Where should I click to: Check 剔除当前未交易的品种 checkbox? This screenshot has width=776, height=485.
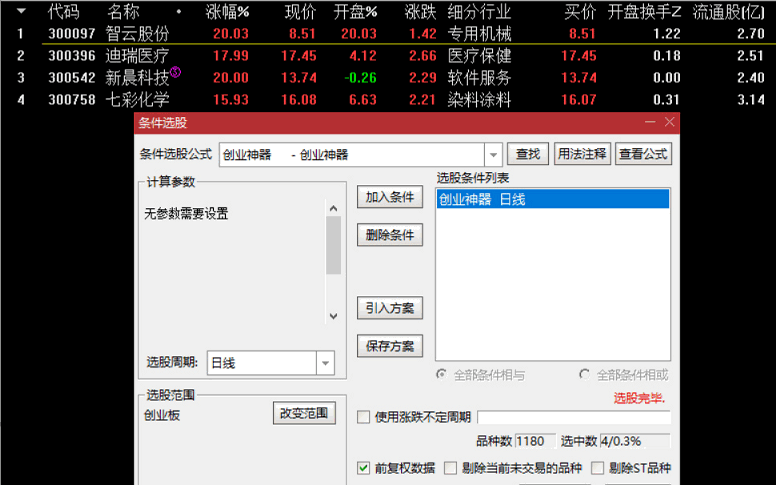tap(450, 468)
